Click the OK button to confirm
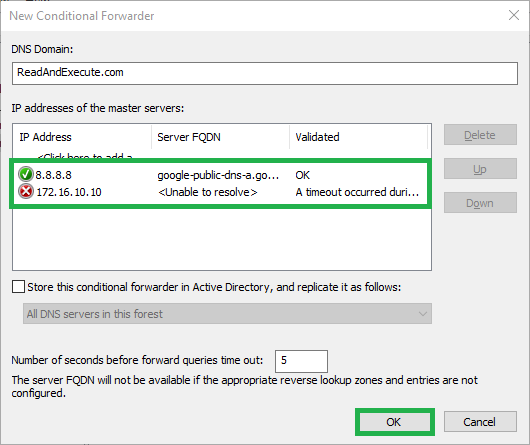 [394, 422]
